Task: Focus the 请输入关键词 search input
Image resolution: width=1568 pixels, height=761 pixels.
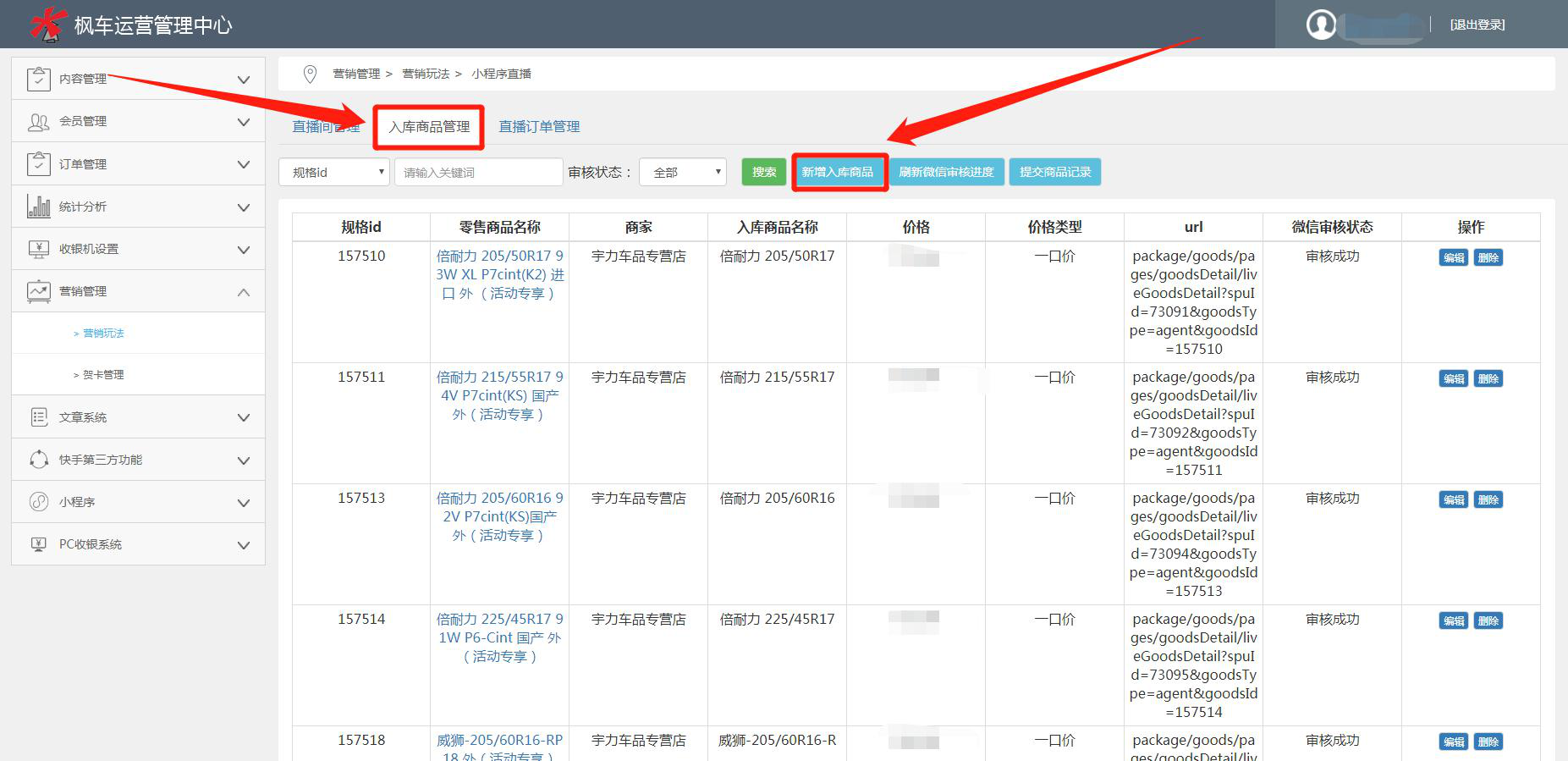Action: point(479,172)
